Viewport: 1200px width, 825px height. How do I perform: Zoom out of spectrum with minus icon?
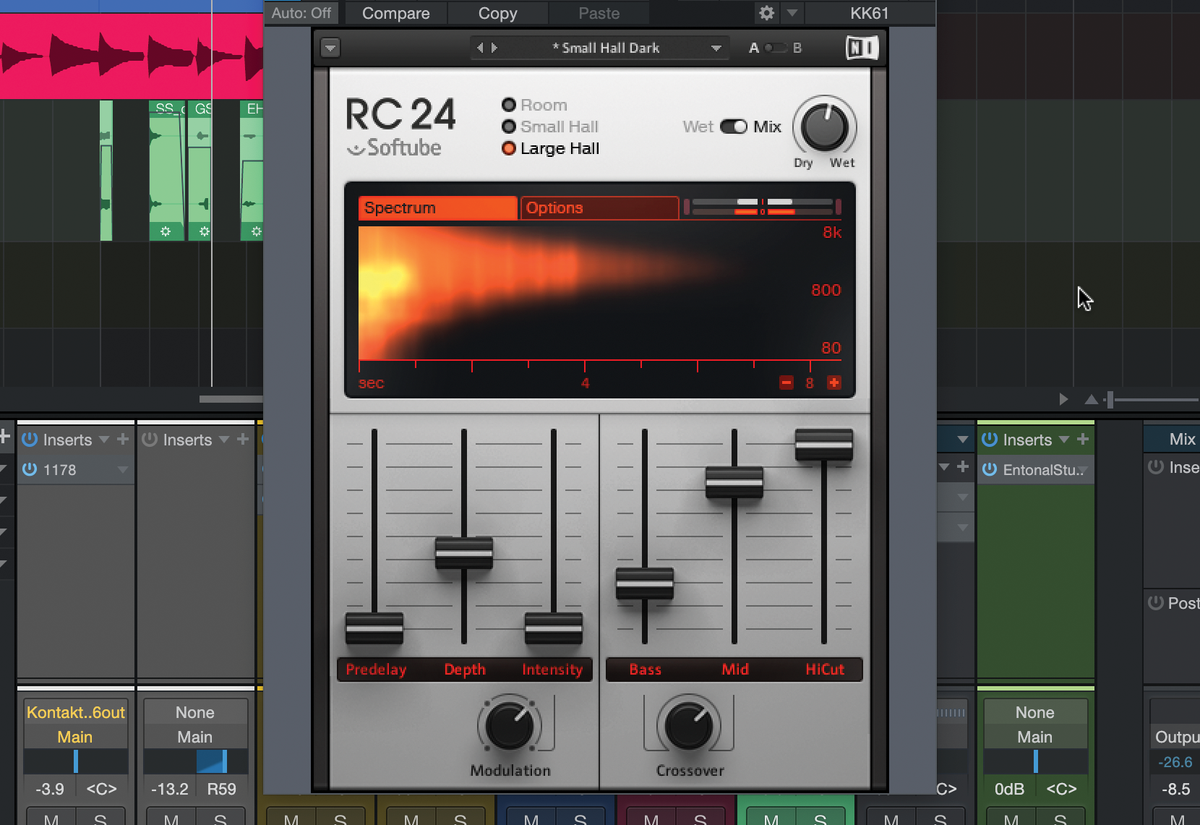(x=786, y=382)
